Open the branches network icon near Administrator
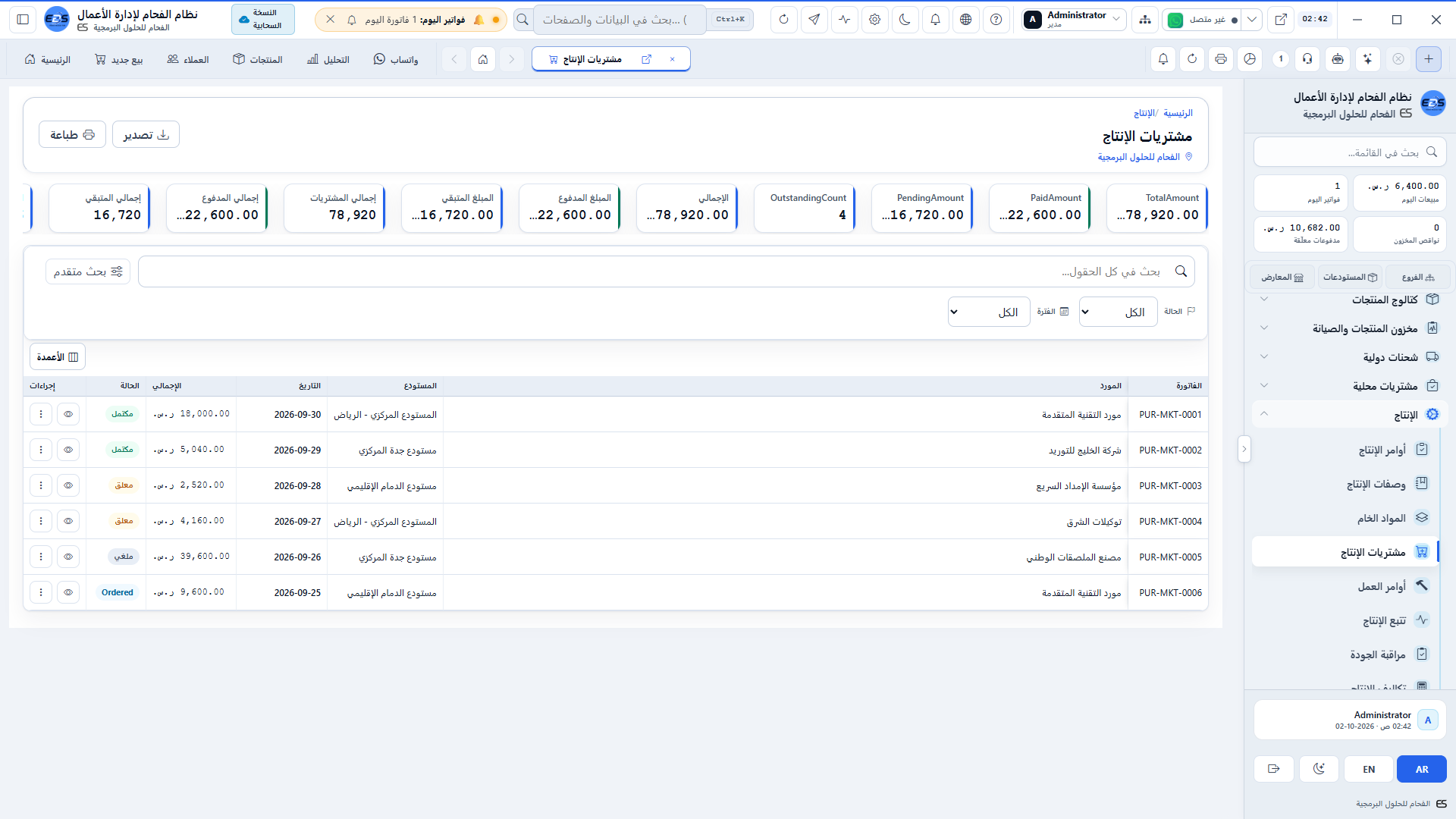 pyautogui.click(x=1145, y=20)
